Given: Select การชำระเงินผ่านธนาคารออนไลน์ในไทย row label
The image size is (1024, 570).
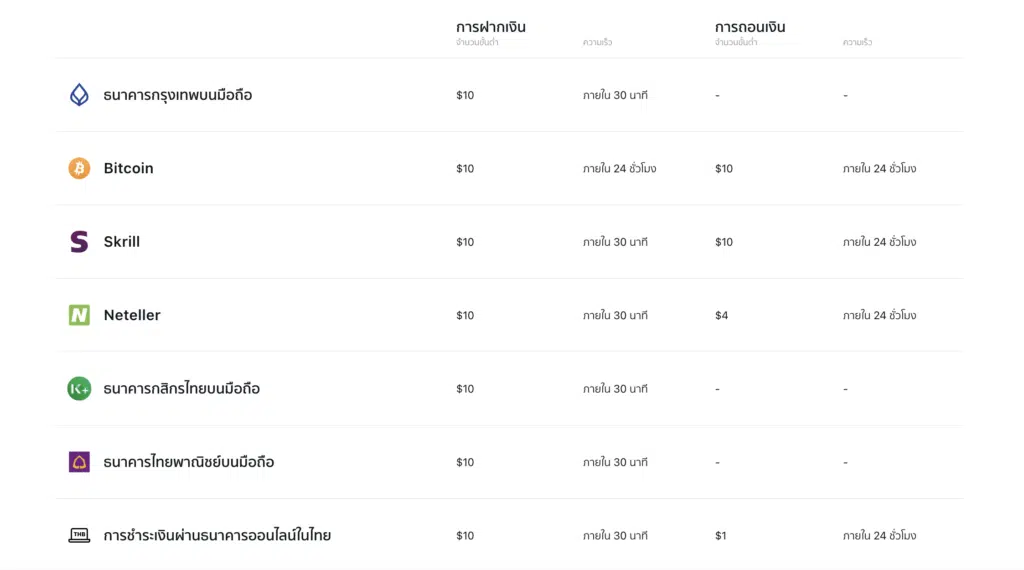Looking at the screenshot, I should (217, 535).
